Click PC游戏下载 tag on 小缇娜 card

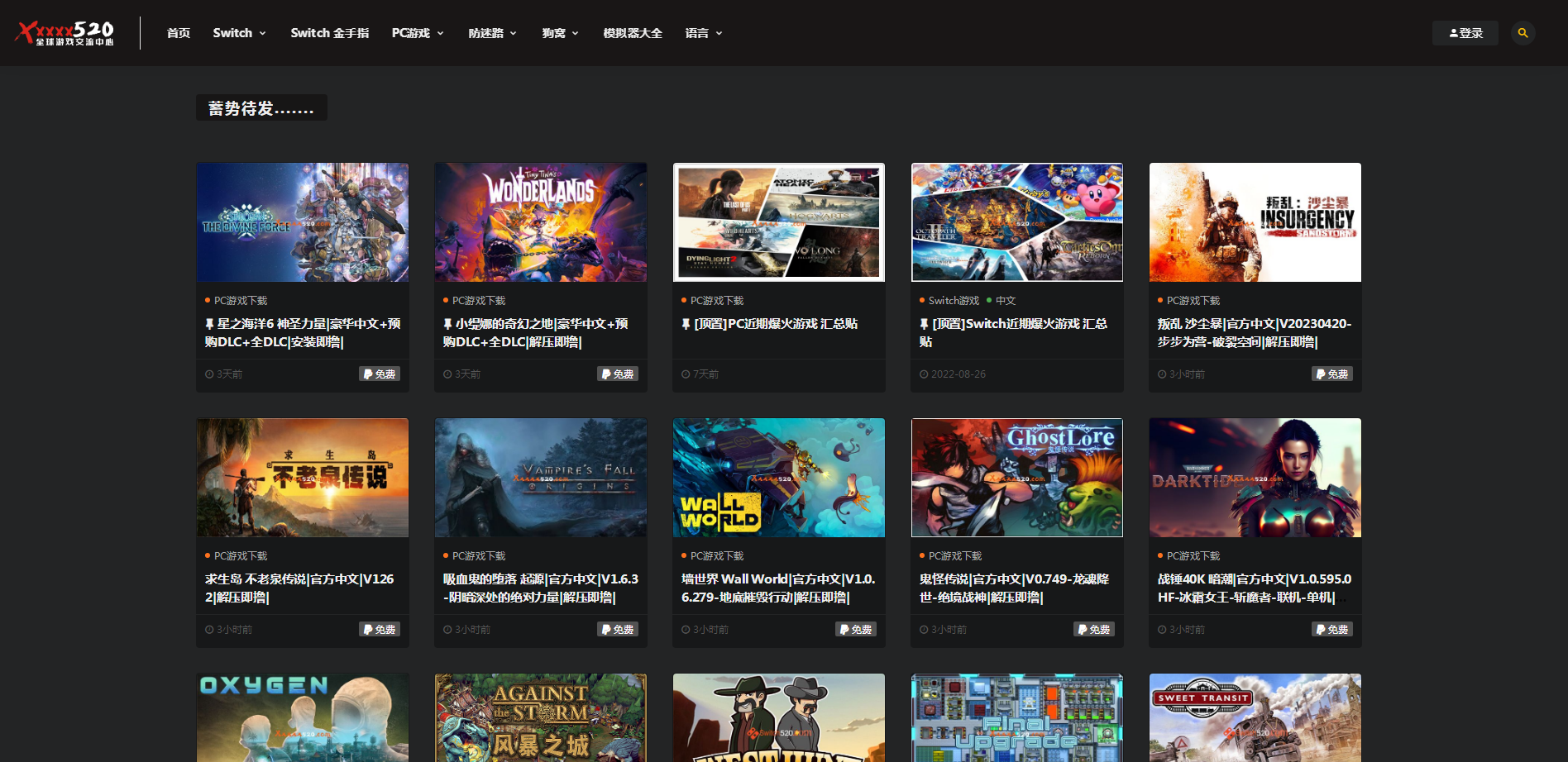tap(479, 301)
